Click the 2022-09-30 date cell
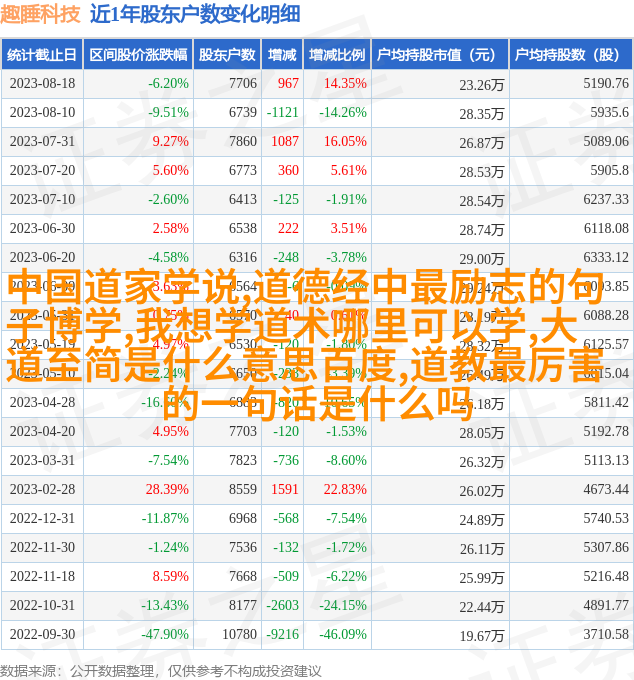 (x=41, y=634)
